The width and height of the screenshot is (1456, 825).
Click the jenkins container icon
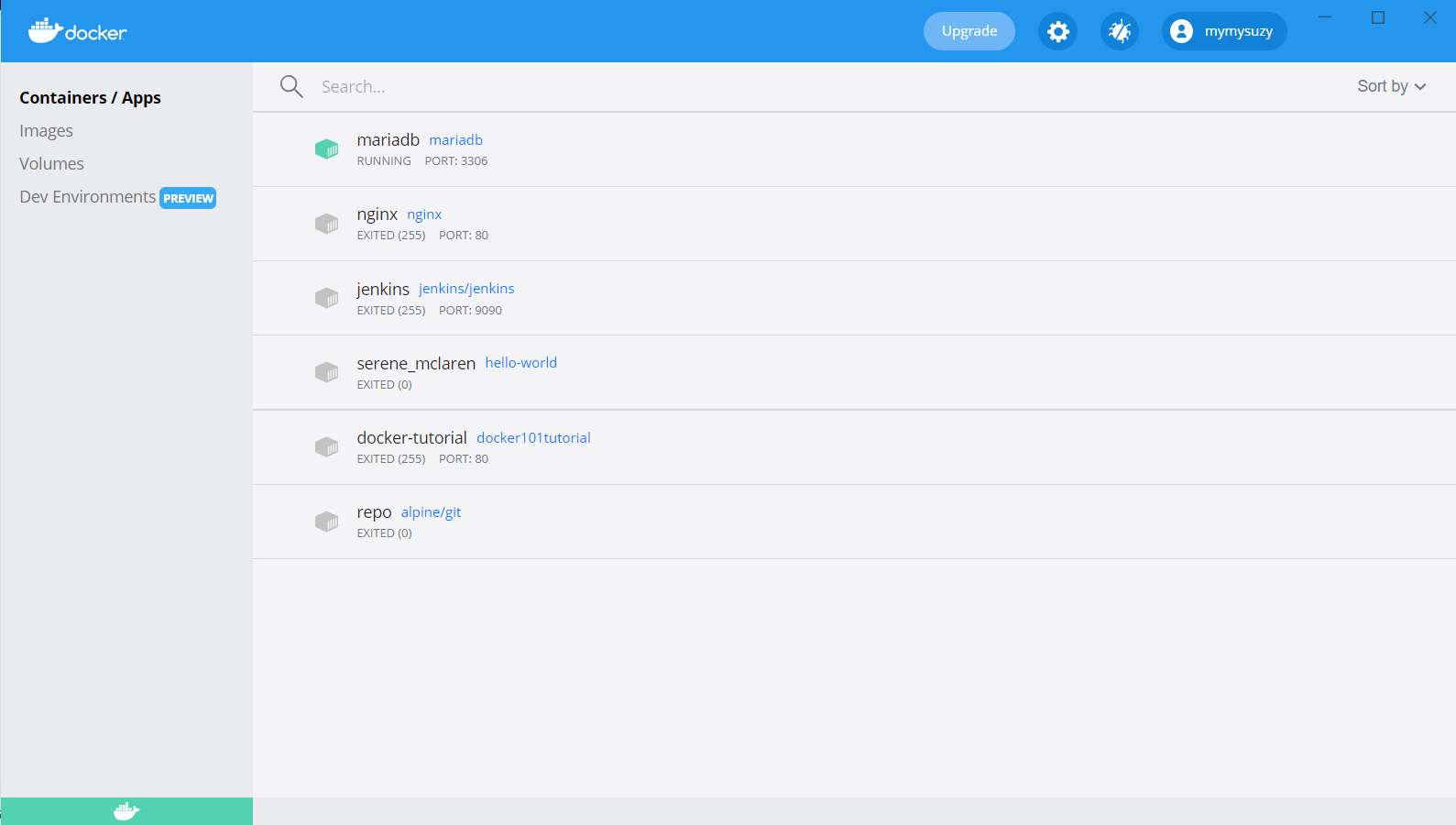tap(327, 298)
